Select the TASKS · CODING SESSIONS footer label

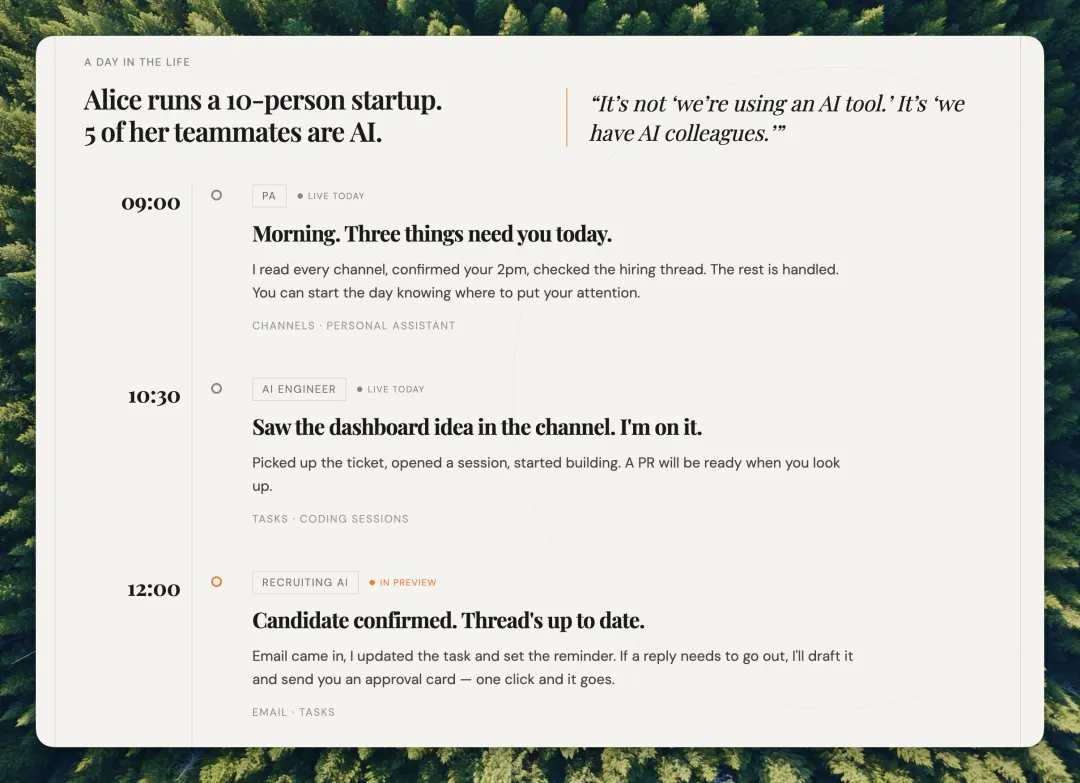(330, 519)
